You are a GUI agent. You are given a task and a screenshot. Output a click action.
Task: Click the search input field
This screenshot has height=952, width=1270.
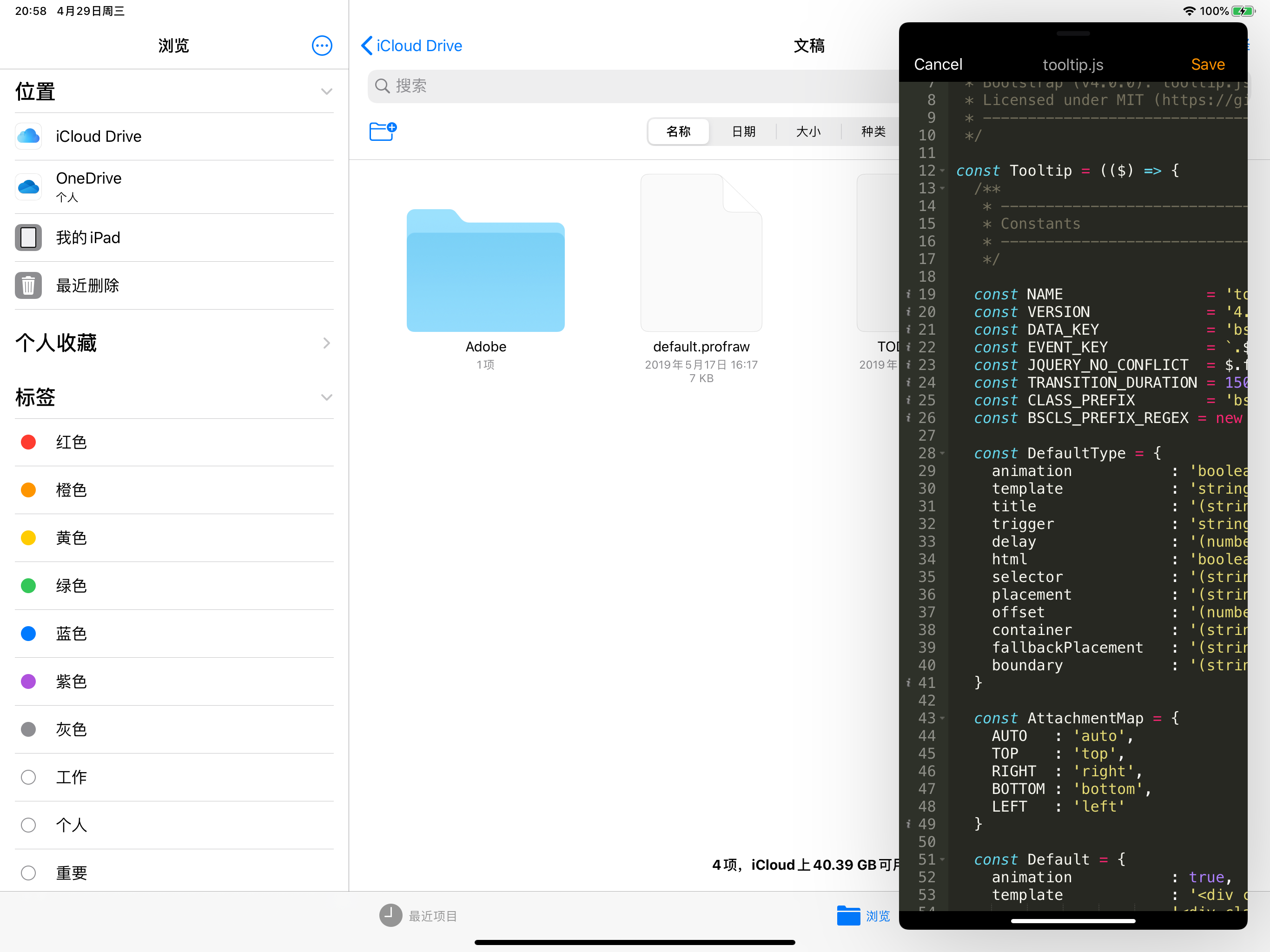[x=632, y=86]
